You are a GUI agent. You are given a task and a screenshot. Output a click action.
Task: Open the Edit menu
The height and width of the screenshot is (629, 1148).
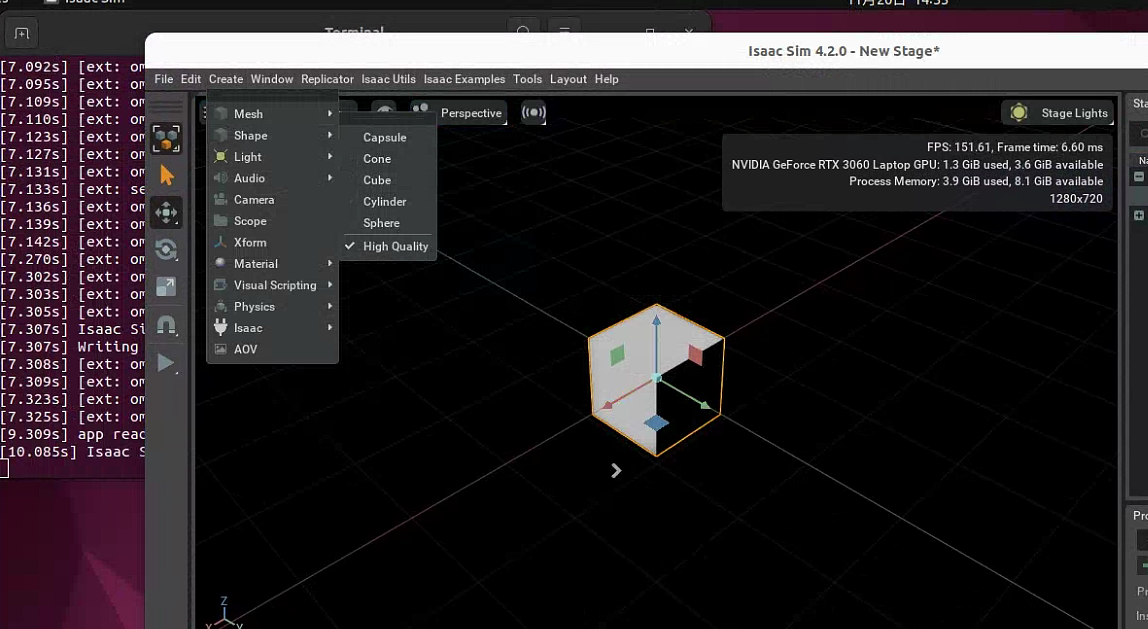pos(190,79)
